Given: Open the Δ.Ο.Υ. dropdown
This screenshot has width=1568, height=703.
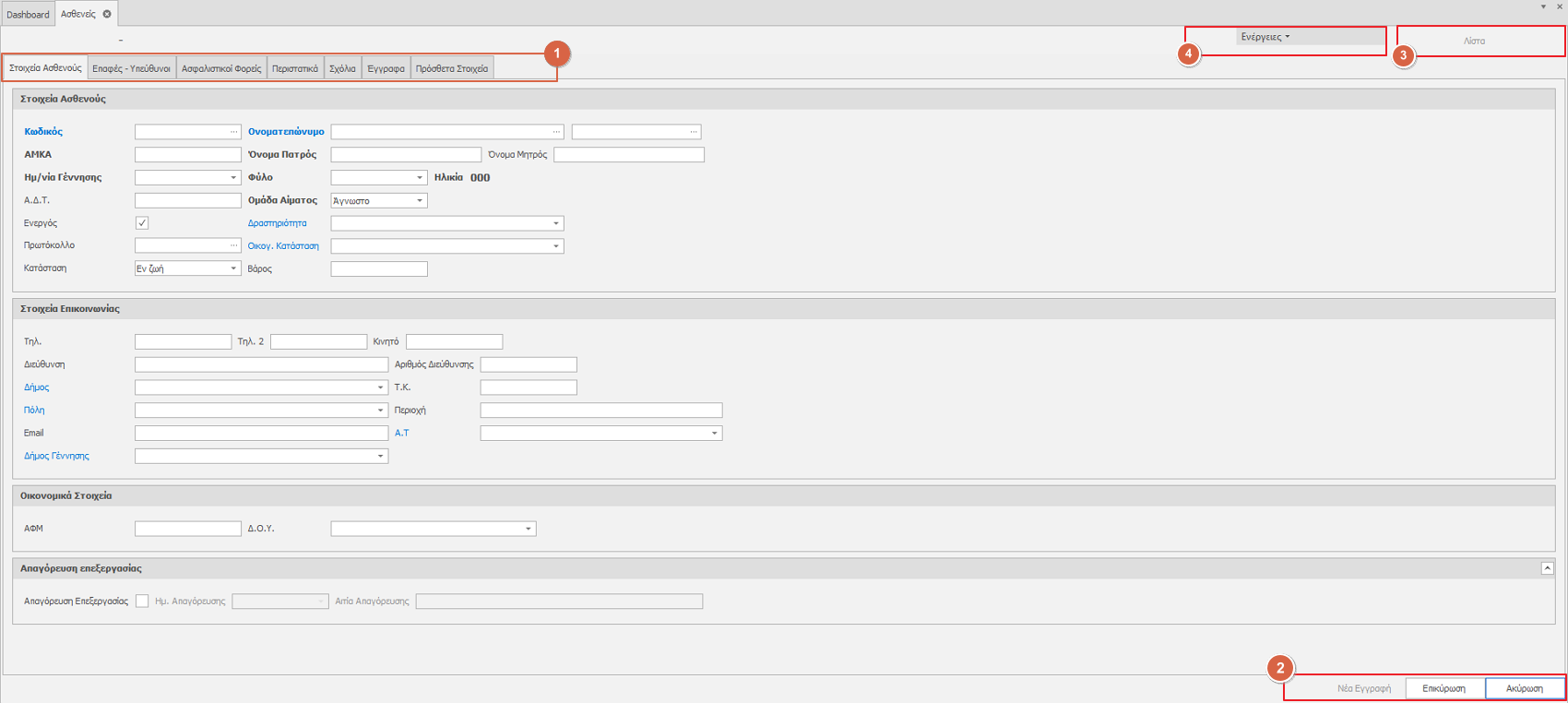Looking at the screenshot, I should 529,529.
